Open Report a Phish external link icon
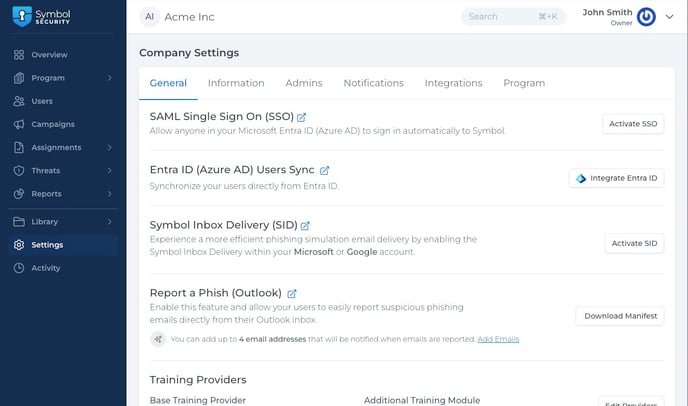Viewport: 688px width, 406px height. [292, 294]
